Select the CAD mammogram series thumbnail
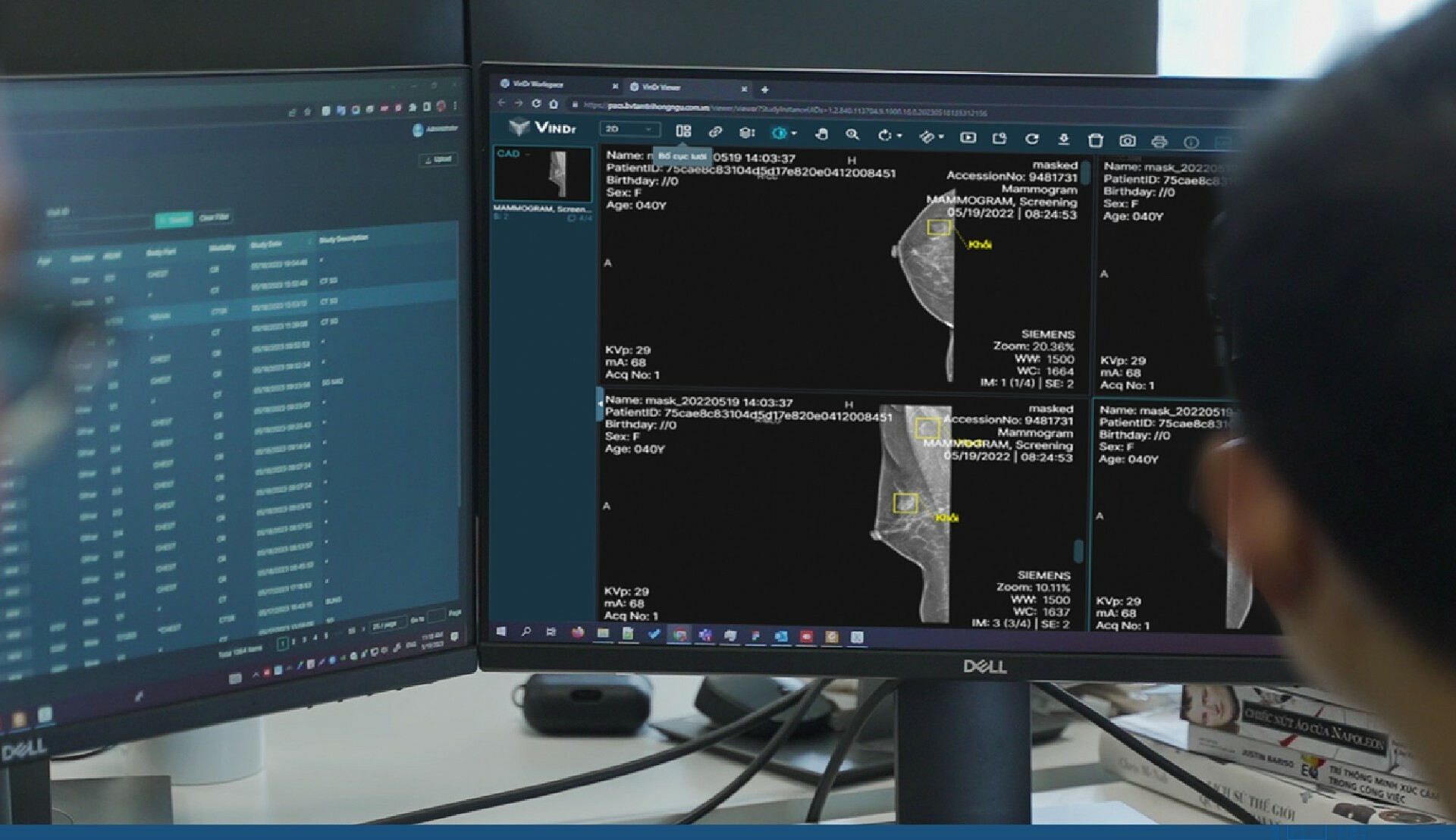The width and height of the screenshot is (1456, 840). tap(543, 175)
